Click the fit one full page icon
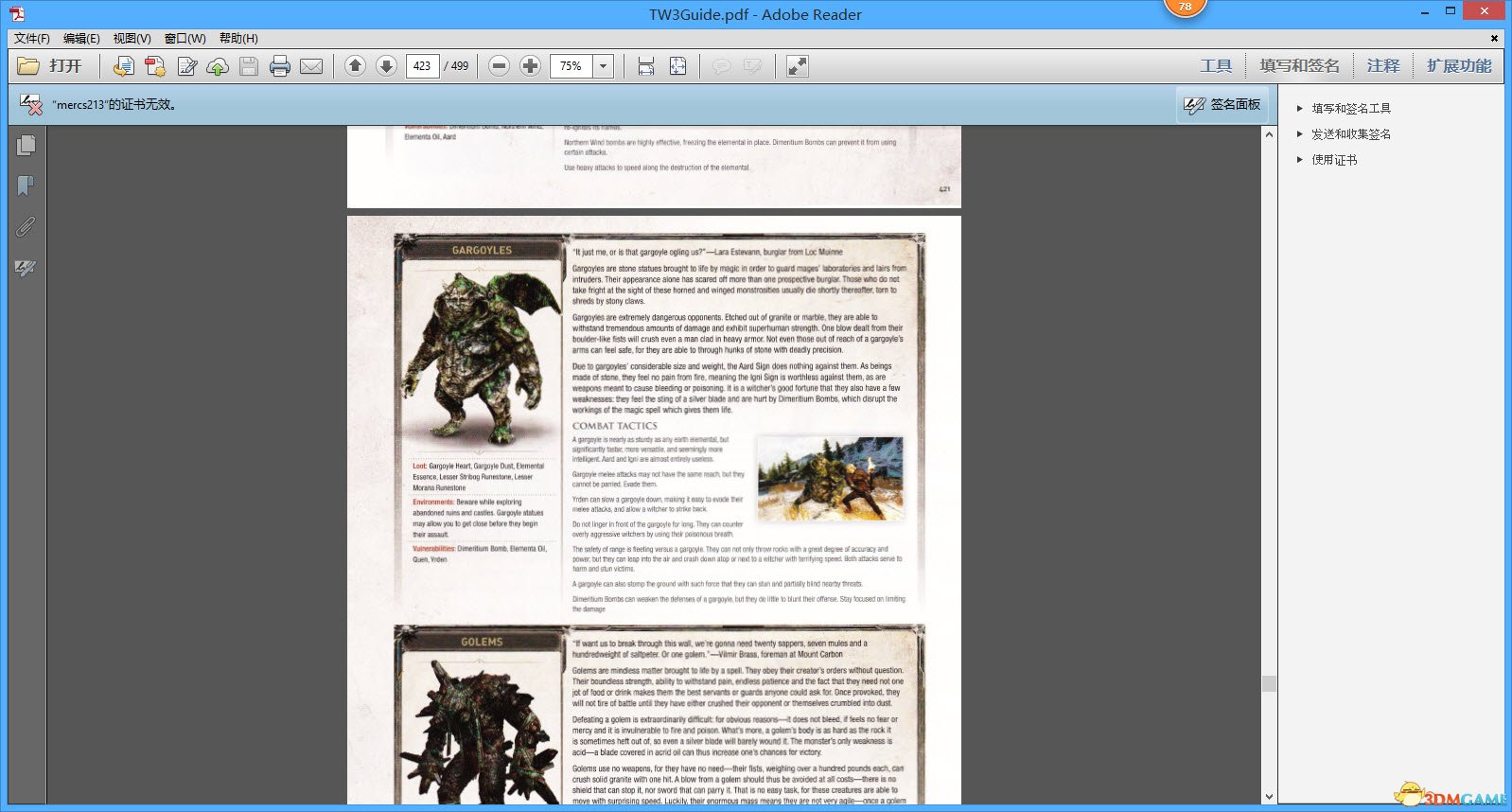This screenshot has height=812, width=1512. tap(677, 66)
